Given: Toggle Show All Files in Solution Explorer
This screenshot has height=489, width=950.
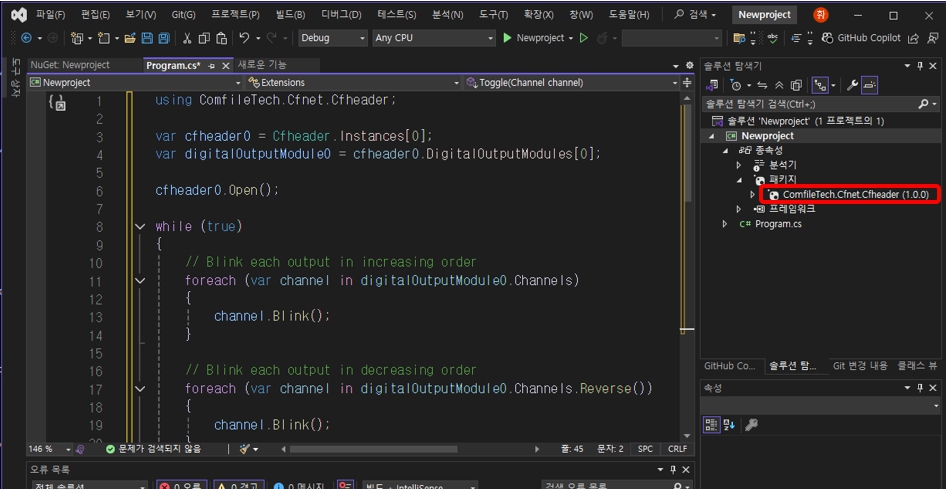Looking at the screenshot, I should pos(797,86).
